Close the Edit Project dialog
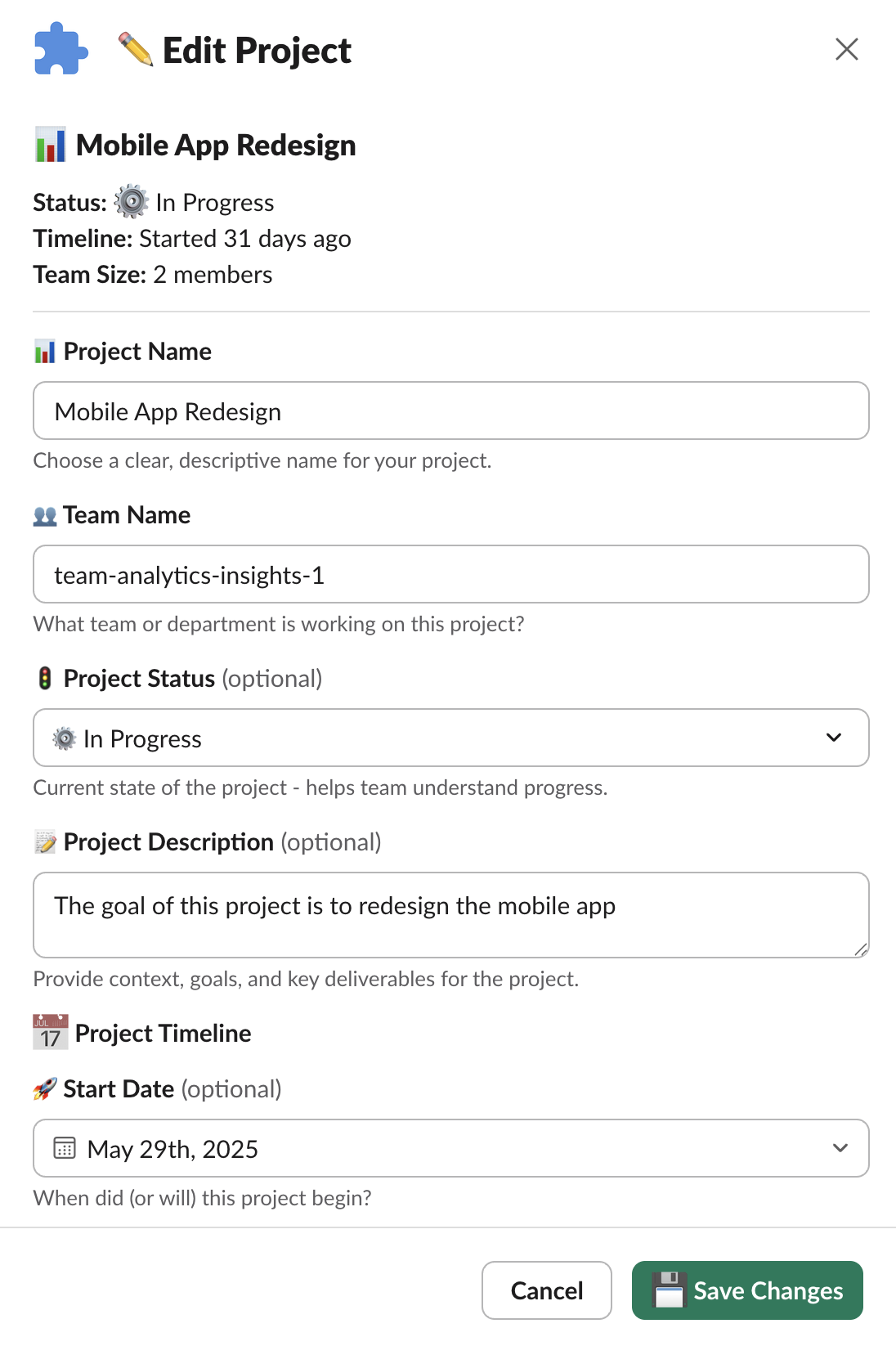Screen dimensions: 896x1346 [847, 49]
